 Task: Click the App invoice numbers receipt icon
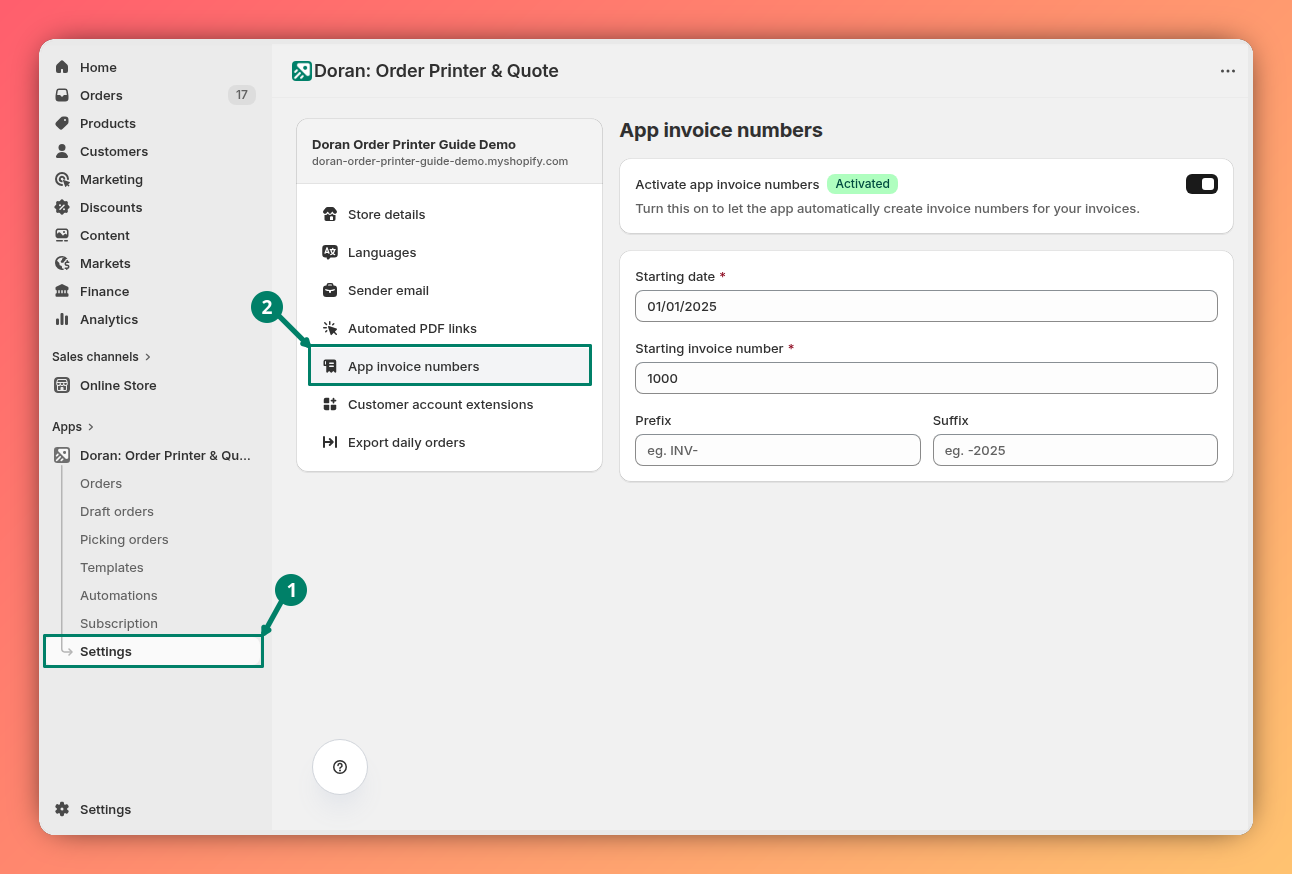coord(330,366)
